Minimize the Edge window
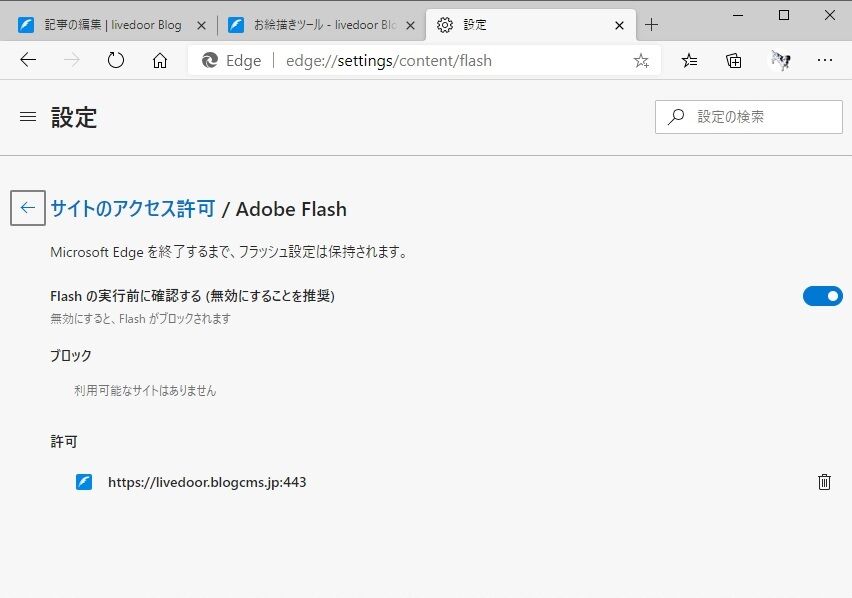Screen dimensions: 852x598 point(738,15)
